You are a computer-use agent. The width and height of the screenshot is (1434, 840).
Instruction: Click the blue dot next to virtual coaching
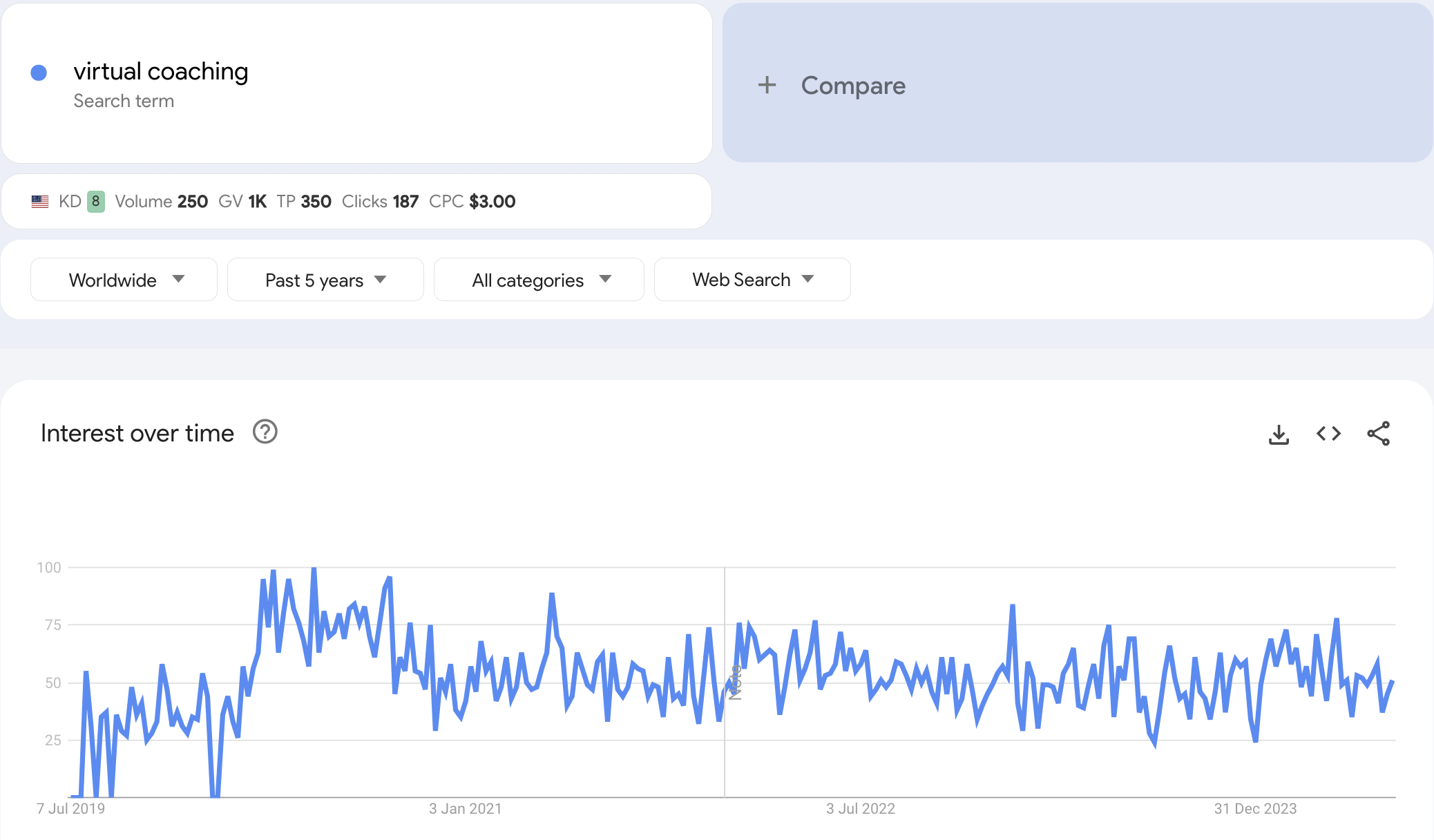click(x=39, y=73)
